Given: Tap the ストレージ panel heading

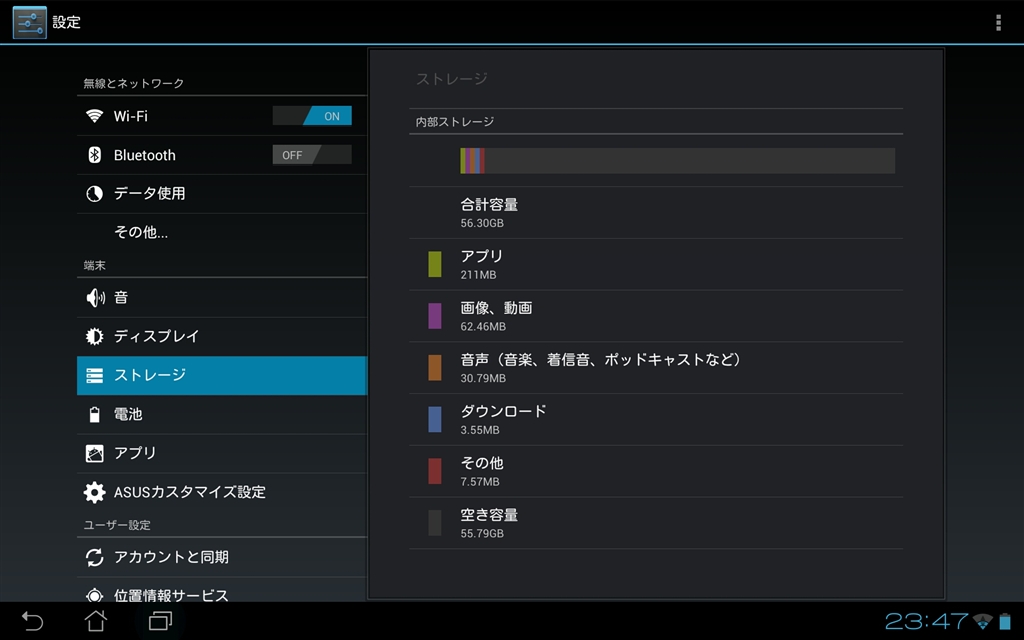Looking at the screenshot, I should (x=452, y=79).
